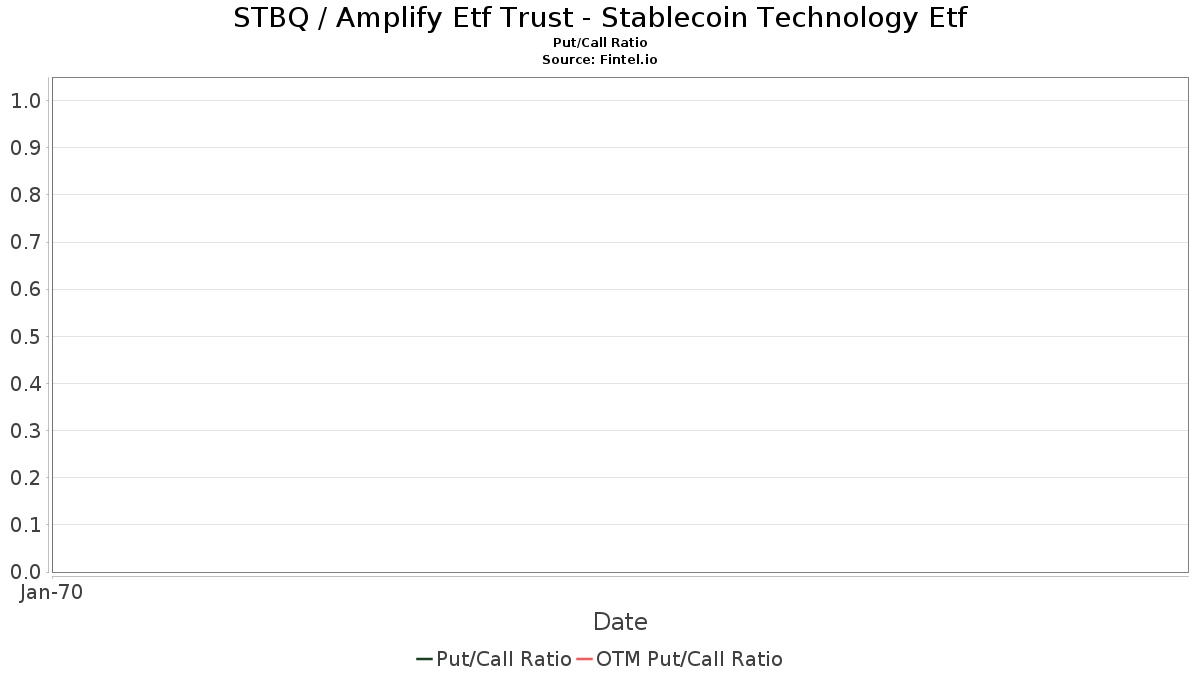Screen dimensions: 1200x675
Task: Open the Source: Fintel.io link
Action: click(x=600, y=59)
